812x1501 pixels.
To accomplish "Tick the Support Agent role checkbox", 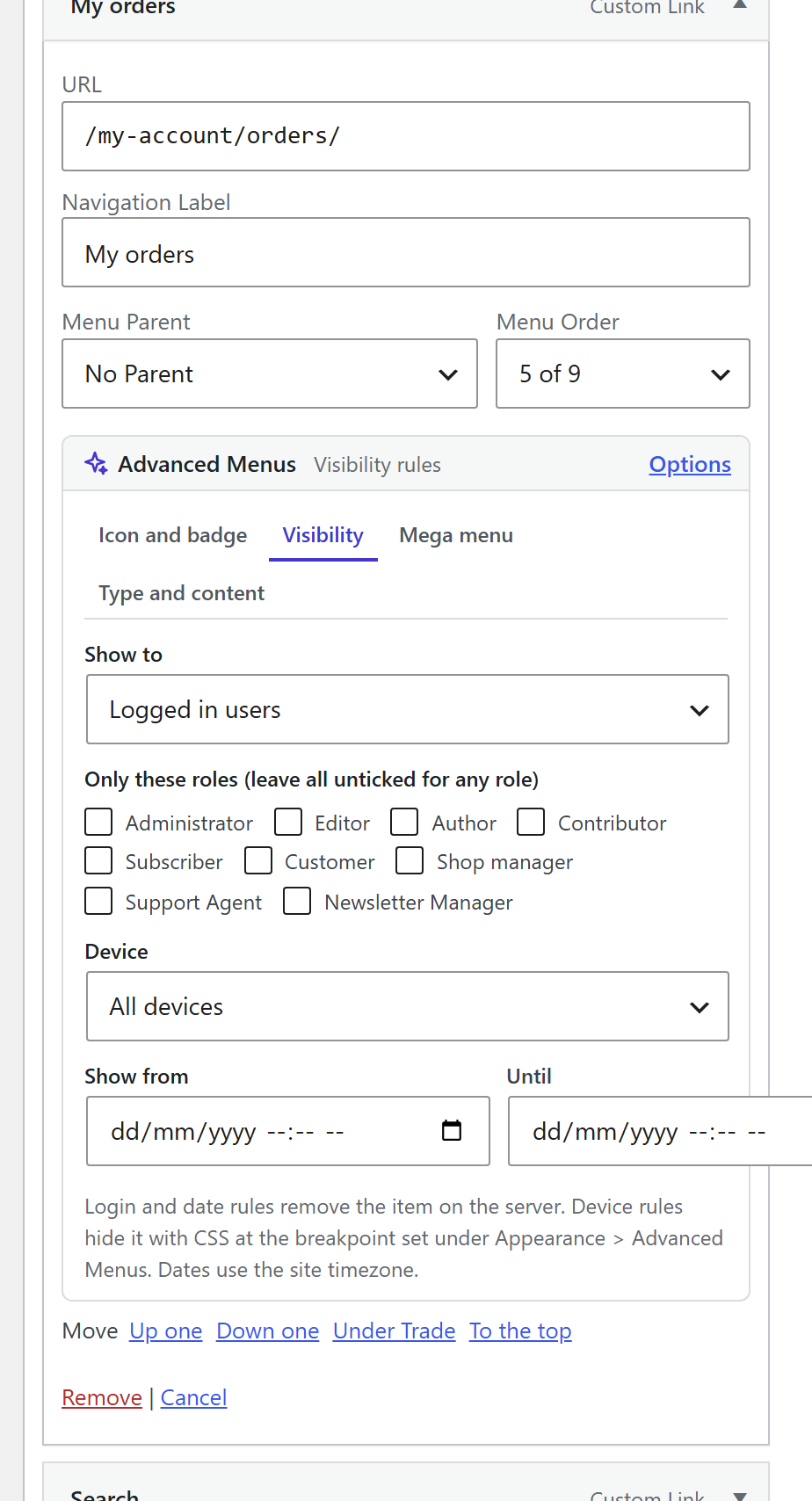I will point(98,902).
